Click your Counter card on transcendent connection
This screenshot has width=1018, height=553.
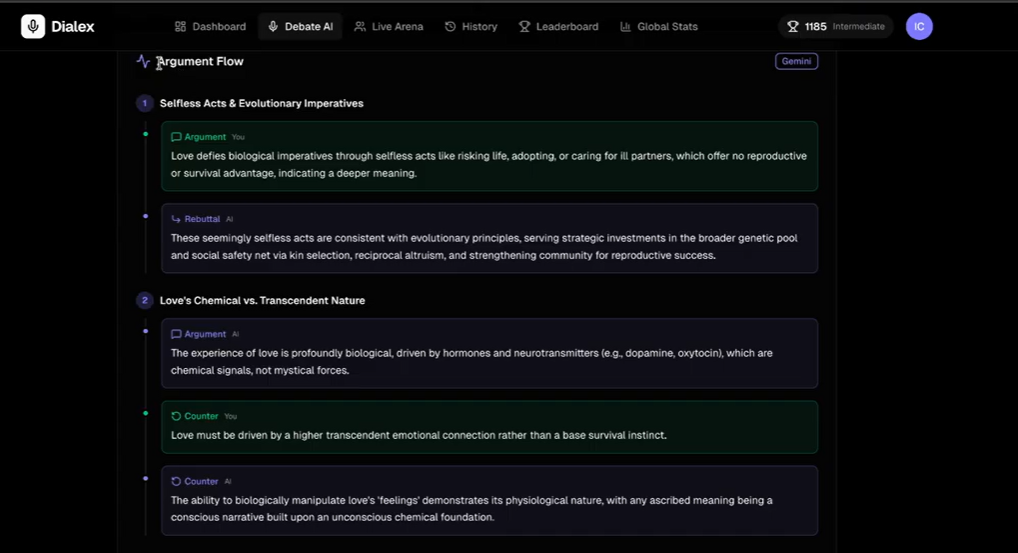pyautogui.click(x=489, y=427)
